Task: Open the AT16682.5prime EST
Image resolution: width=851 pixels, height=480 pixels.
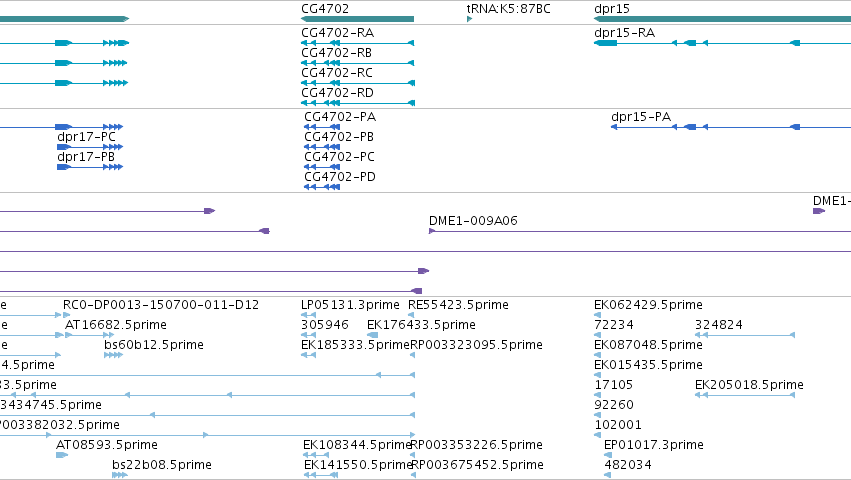Action: pyautogui.click(x=116, y=325)
